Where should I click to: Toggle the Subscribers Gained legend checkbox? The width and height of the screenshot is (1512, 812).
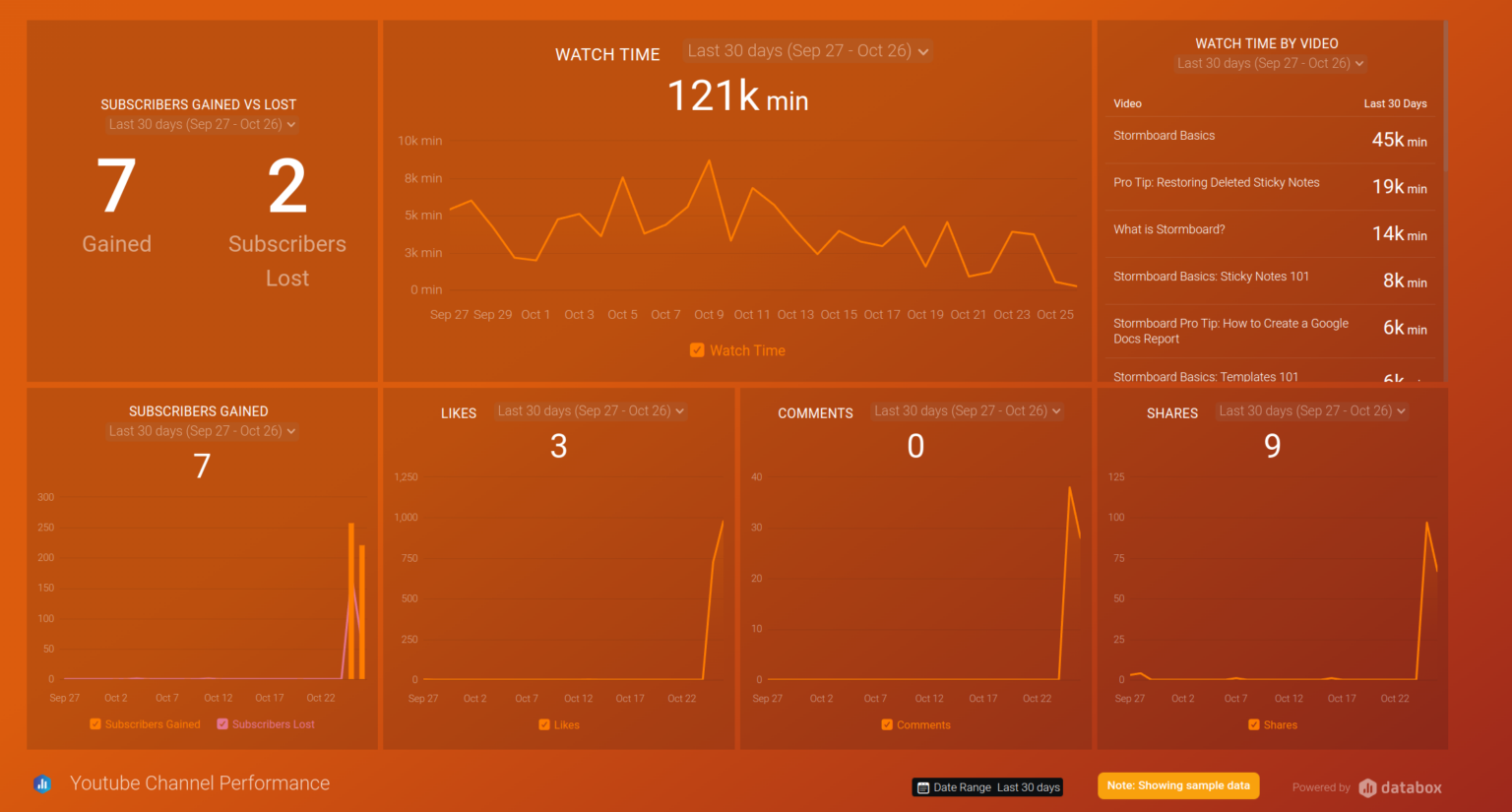point(95,723)
